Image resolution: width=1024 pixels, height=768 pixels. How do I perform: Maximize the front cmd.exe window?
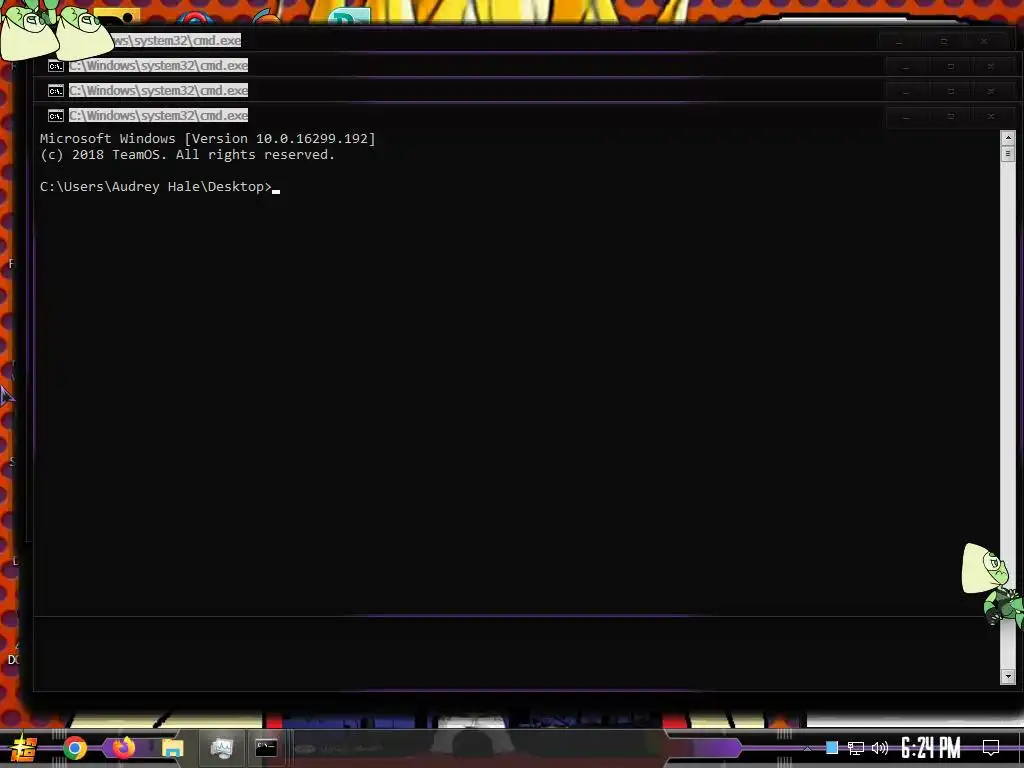[x=951, y=116]
